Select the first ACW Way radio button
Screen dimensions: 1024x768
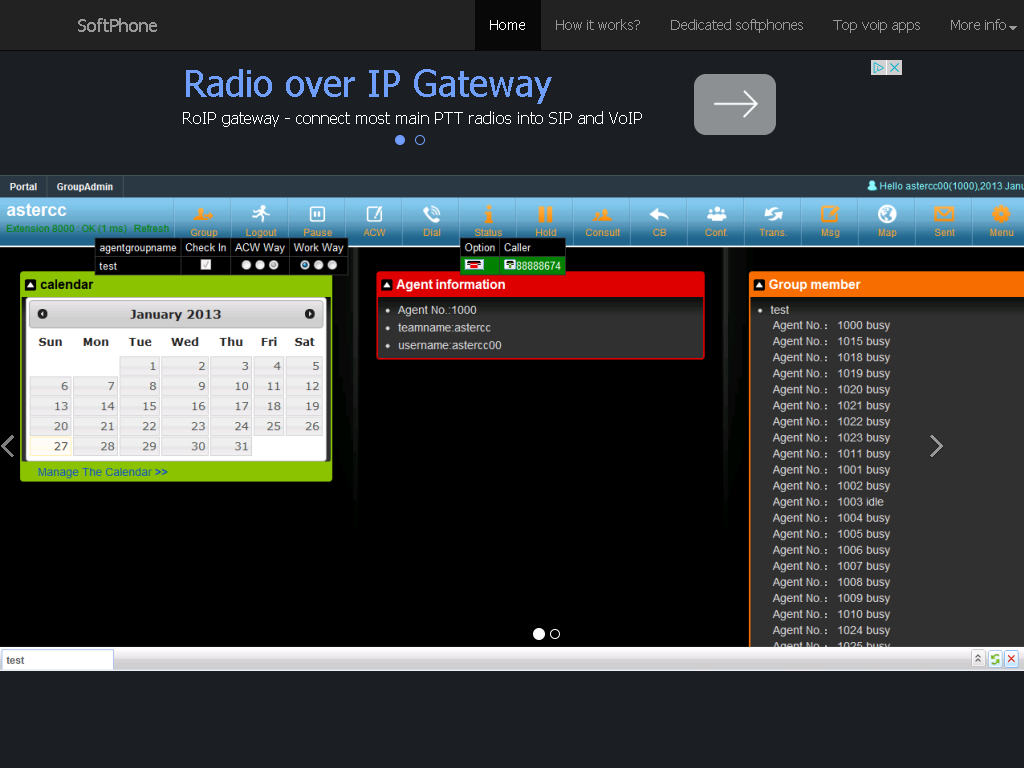[x=246, y=265]
